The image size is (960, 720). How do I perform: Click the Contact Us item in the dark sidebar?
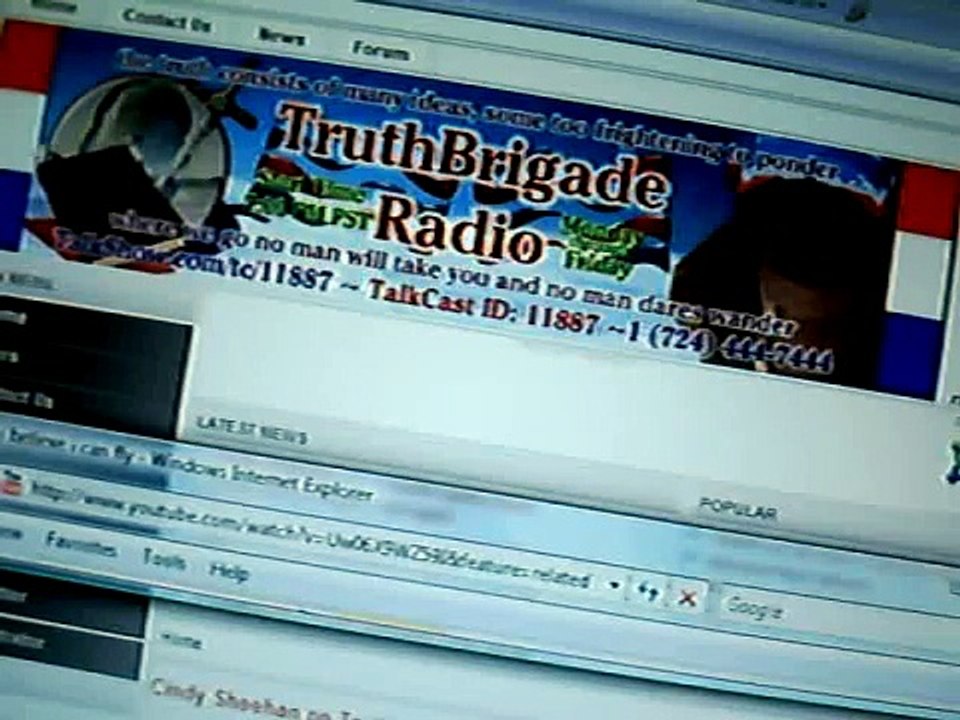26,399
